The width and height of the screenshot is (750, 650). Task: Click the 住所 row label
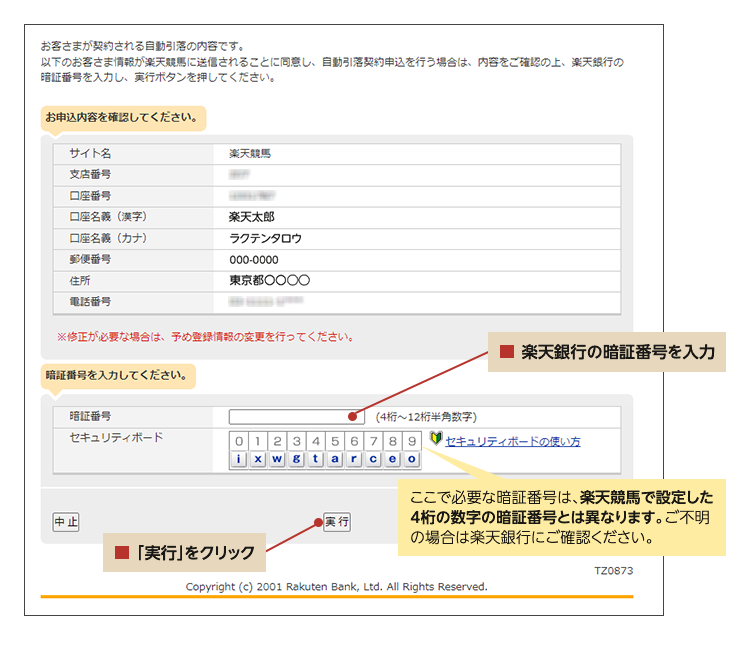point(80,280)
